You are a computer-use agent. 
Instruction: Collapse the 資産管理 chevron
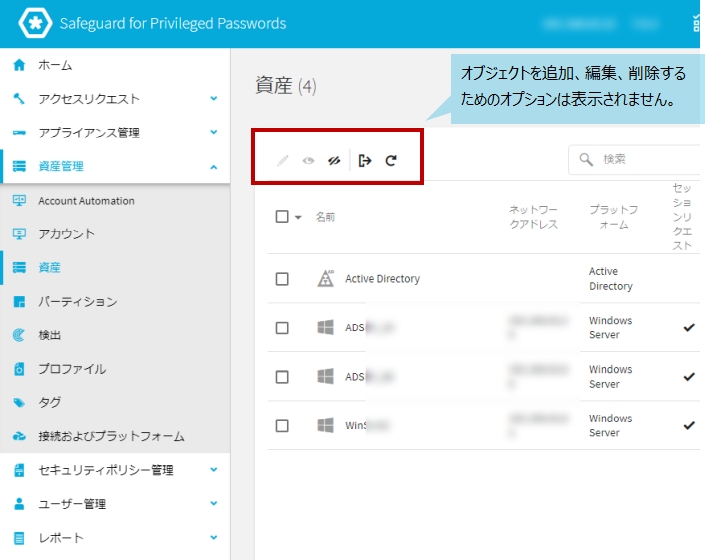coord(214,167)
